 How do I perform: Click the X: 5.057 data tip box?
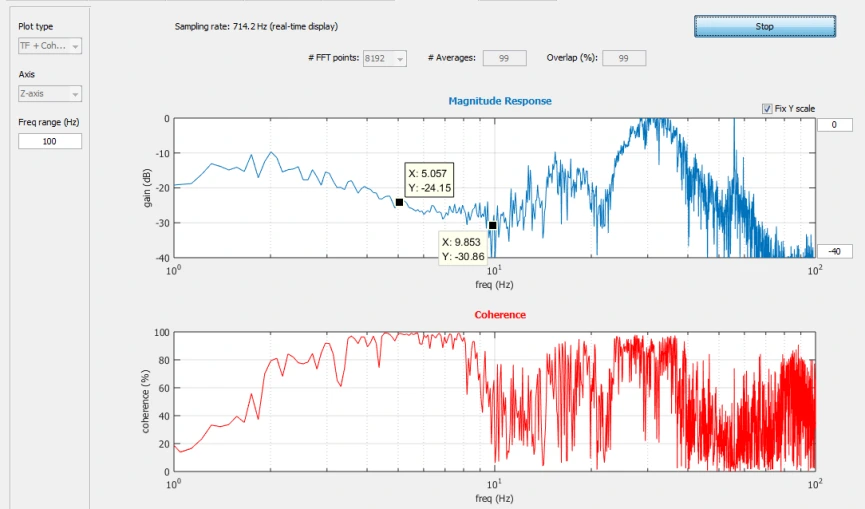click(x=429, y=180)
